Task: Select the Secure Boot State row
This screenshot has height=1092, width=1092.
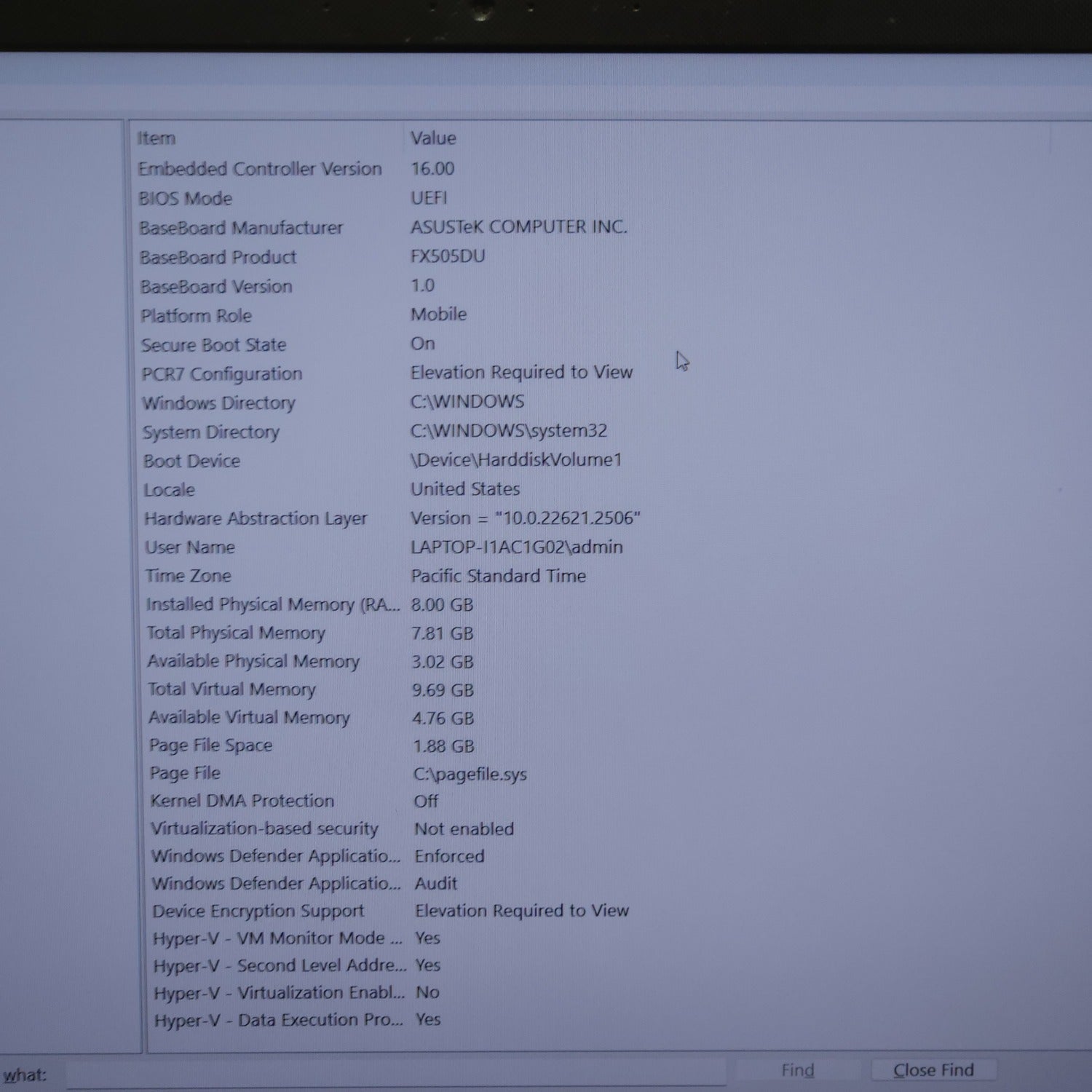Action: [214, 344]
